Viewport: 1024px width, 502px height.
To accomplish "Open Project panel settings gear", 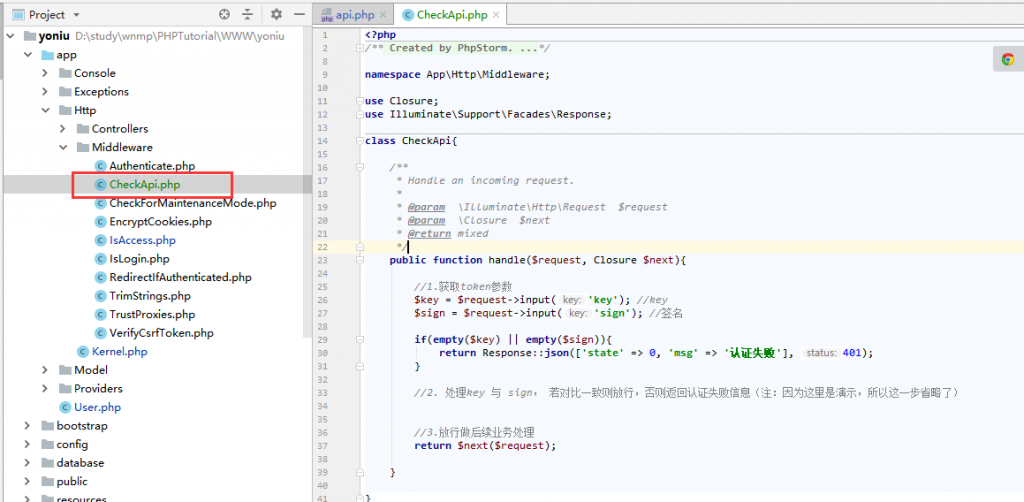I will (276, 15).
